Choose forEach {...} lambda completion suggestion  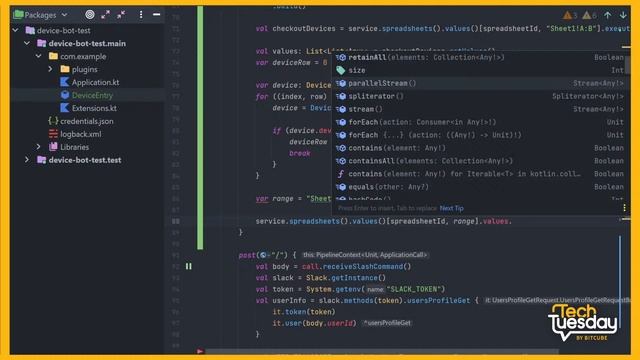[x=479, y=135]
